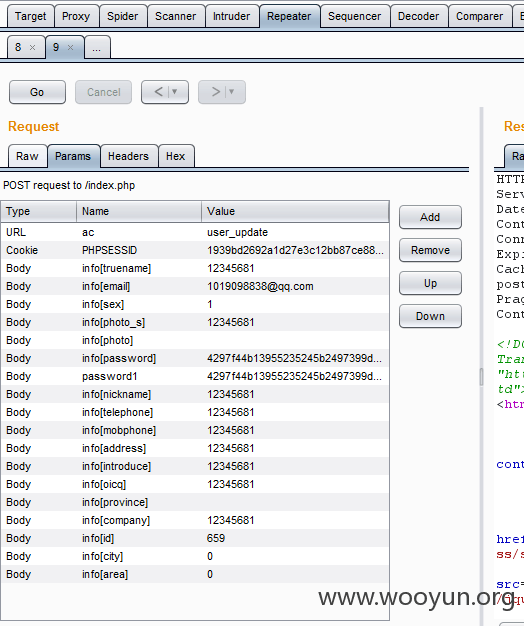Move parameter Up
This screenshot has width=524, height=626.
coord(430,283)
